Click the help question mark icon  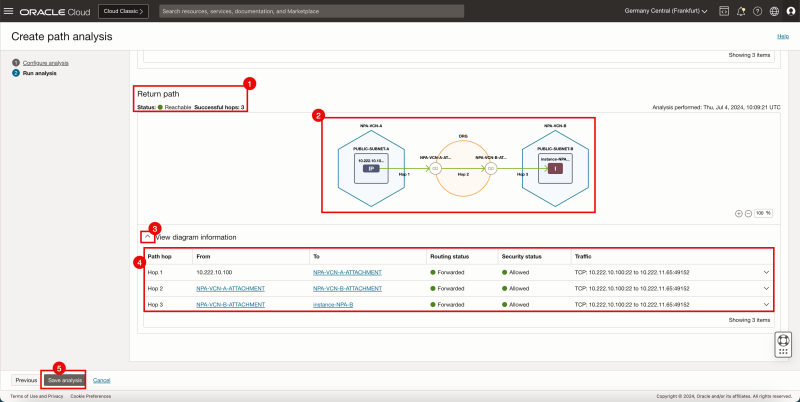tap(756, 11)
